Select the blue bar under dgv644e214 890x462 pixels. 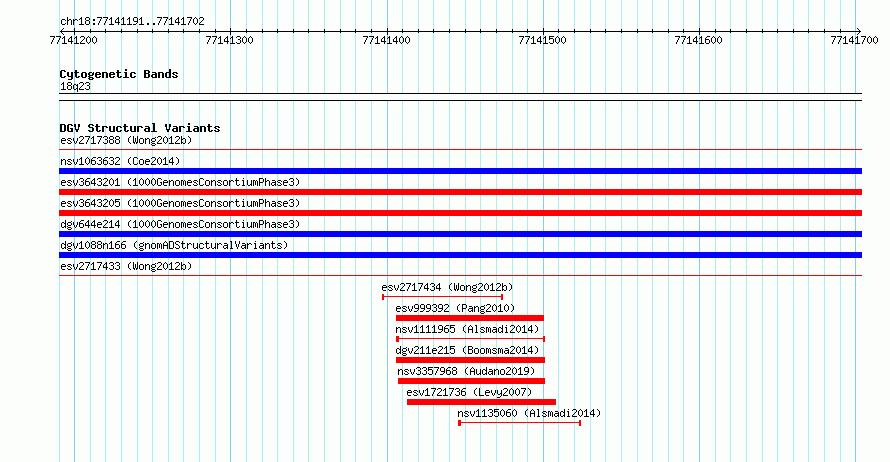(460, 234)
